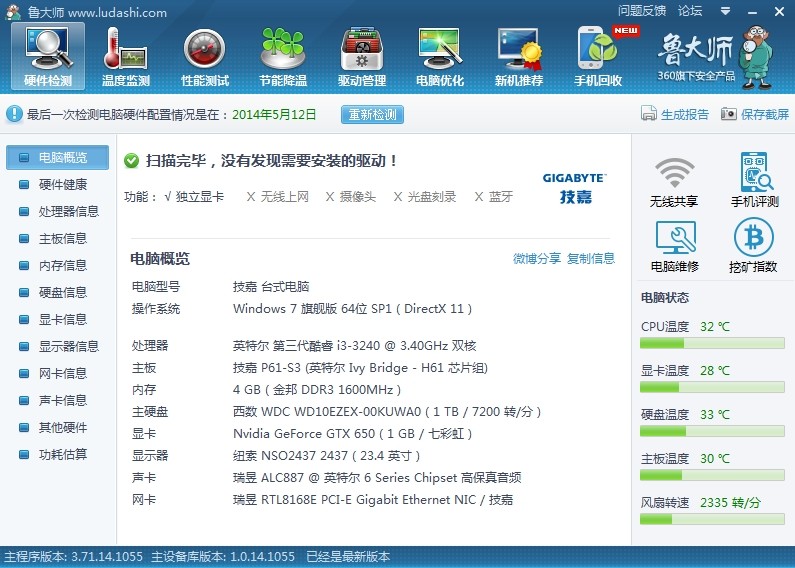
Task: Click the 生成报告 generate report icon
Action: click(648, 114)
